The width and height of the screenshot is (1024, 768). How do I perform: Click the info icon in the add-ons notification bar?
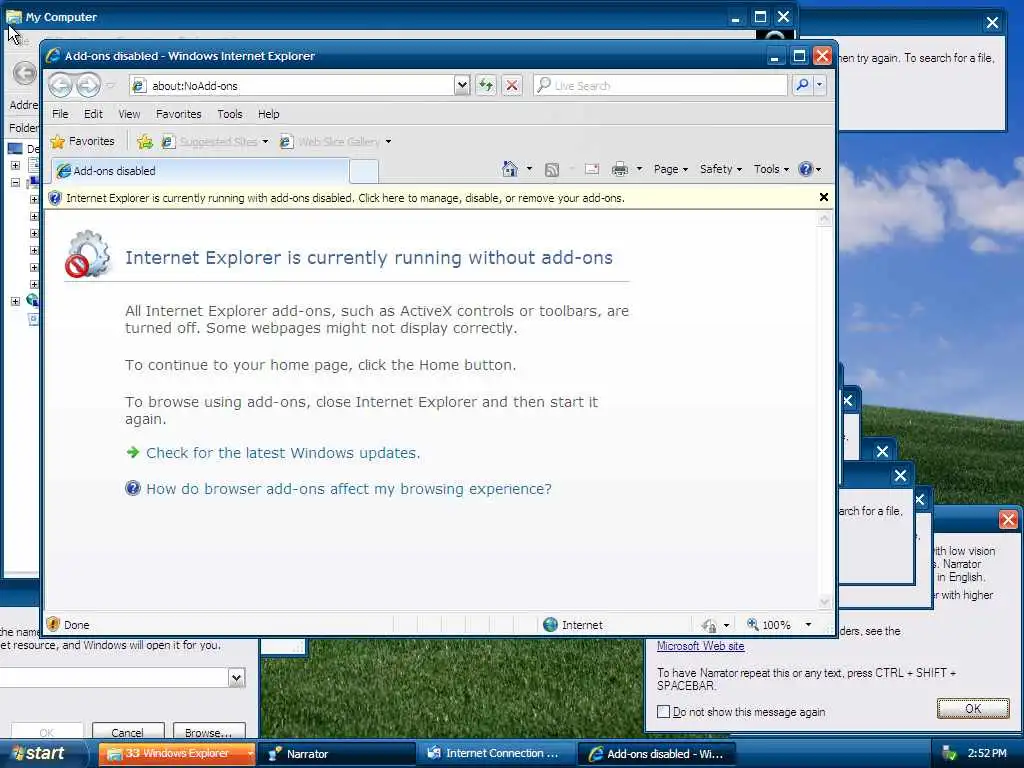[x=55, y=198]
